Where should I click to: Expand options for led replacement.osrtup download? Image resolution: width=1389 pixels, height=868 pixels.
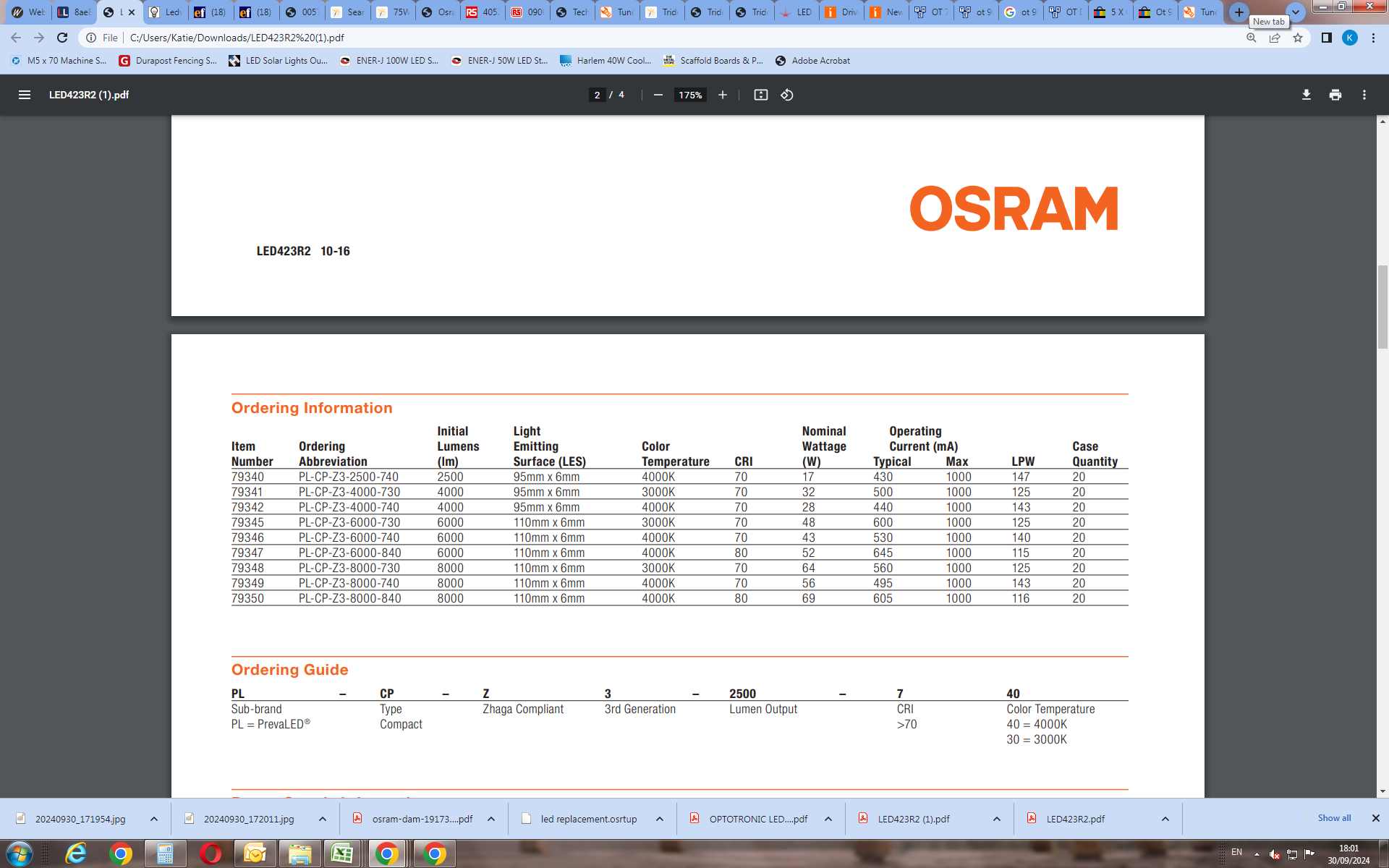point(660,819)
